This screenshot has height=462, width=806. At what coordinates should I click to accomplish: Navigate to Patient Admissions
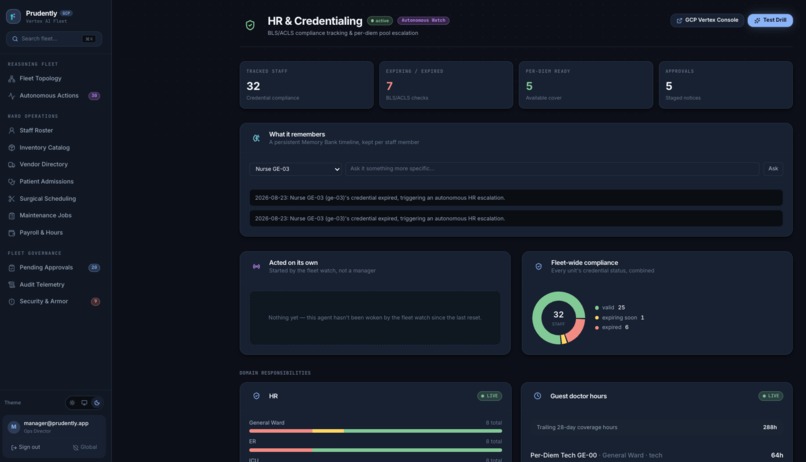coord(54,182)
